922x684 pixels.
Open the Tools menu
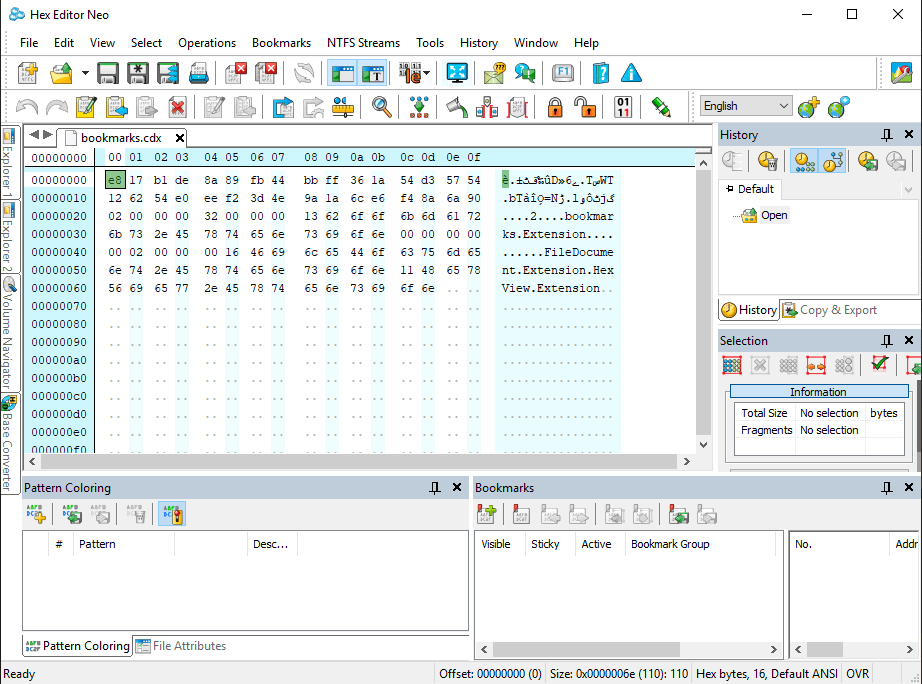pos(430,43)
